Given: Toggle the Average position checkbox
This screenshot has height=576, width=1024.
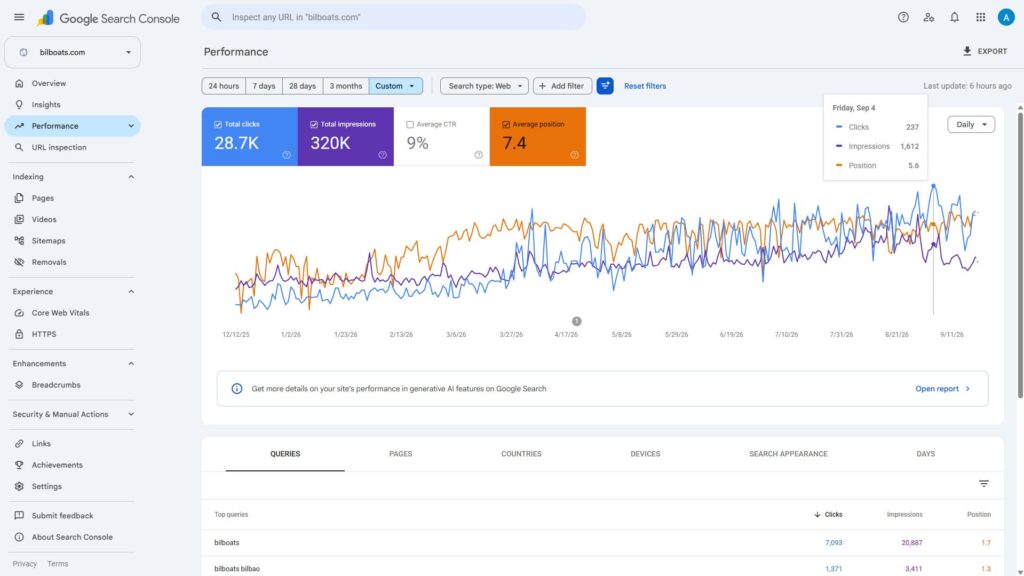Looking at the screenshot, I should 505,124.
